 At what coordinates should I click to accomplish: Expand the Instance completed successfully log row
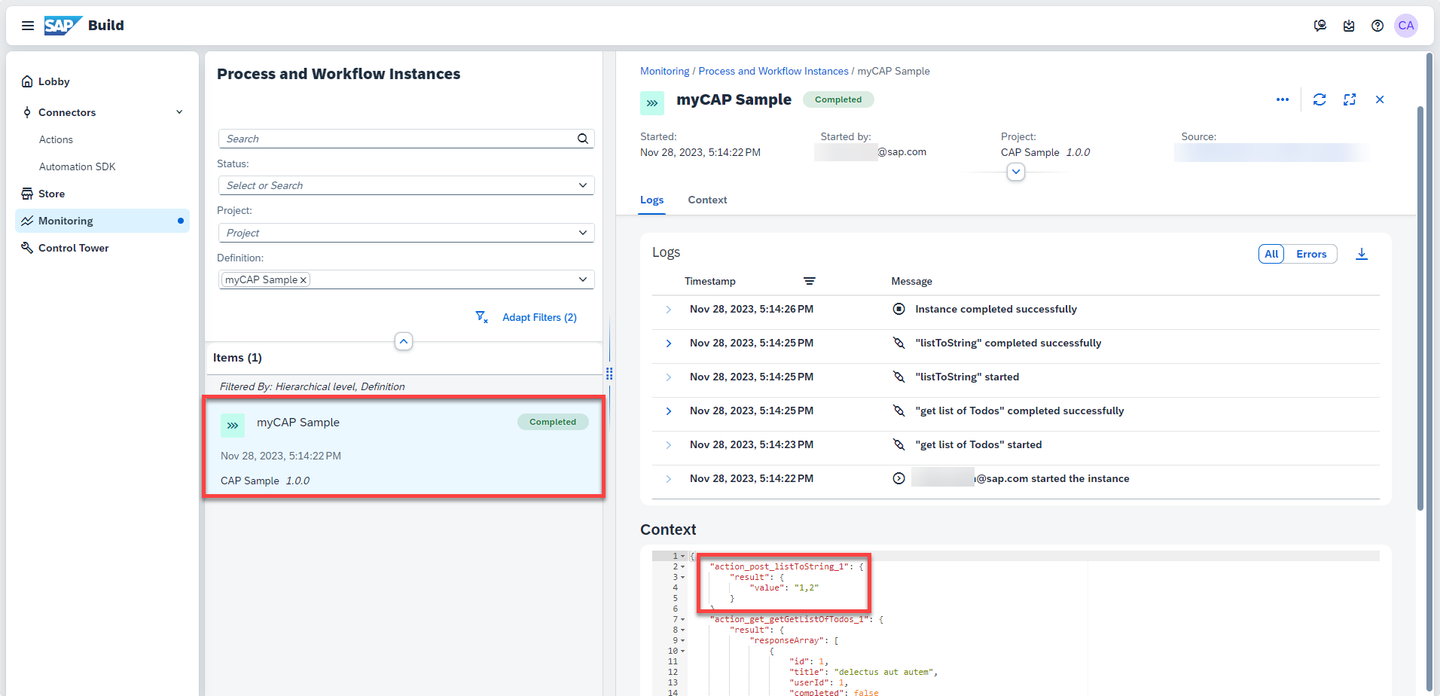point(668,309)
